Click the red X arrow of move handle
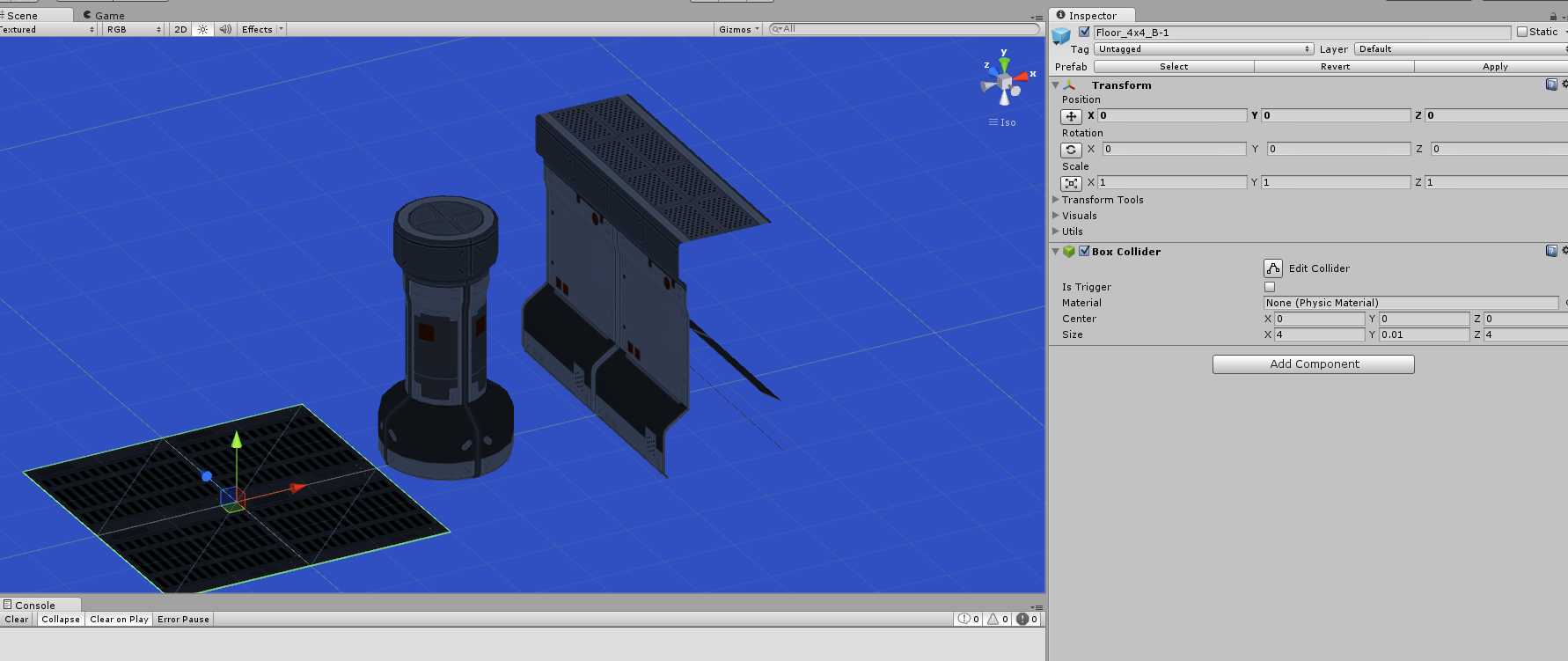 (x=297, y=487)
